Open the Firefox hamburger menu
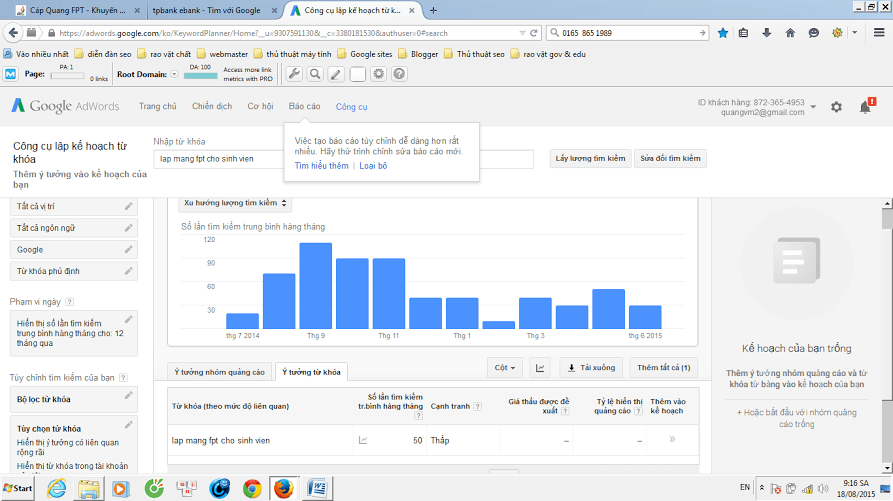Image resolution: width=893 pixels, height=501 pixels. click(x=879, y=33)
